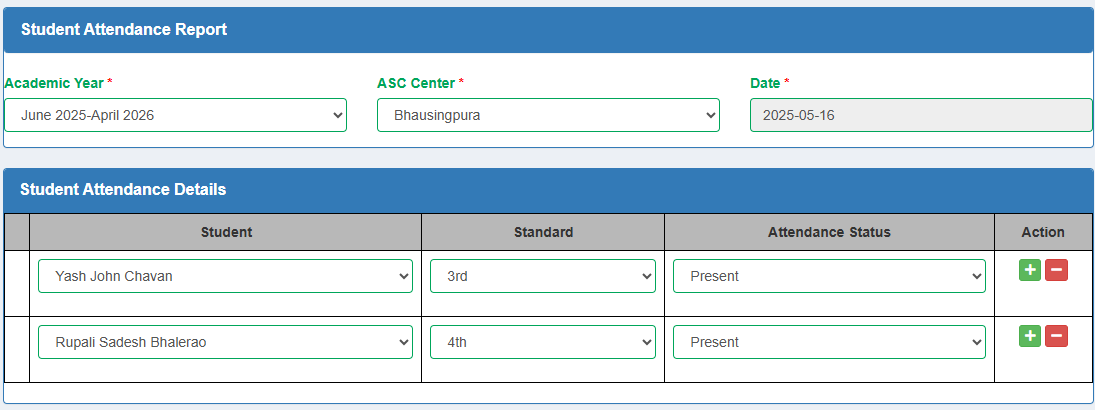Add a row after Rupali Sadesh Bhalerao
This screenshot has height=410, width=1095.
(1030, 335)
